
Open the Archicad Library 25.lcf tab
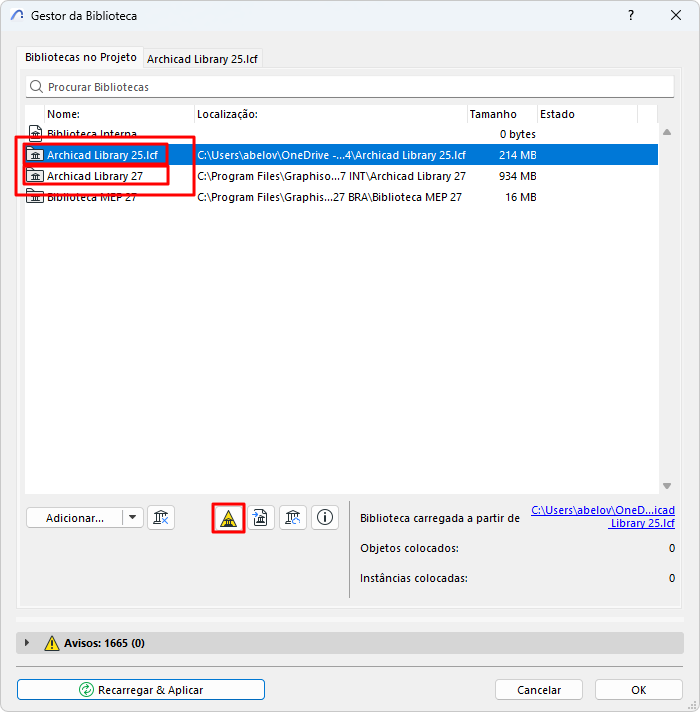tap(202, 59)
